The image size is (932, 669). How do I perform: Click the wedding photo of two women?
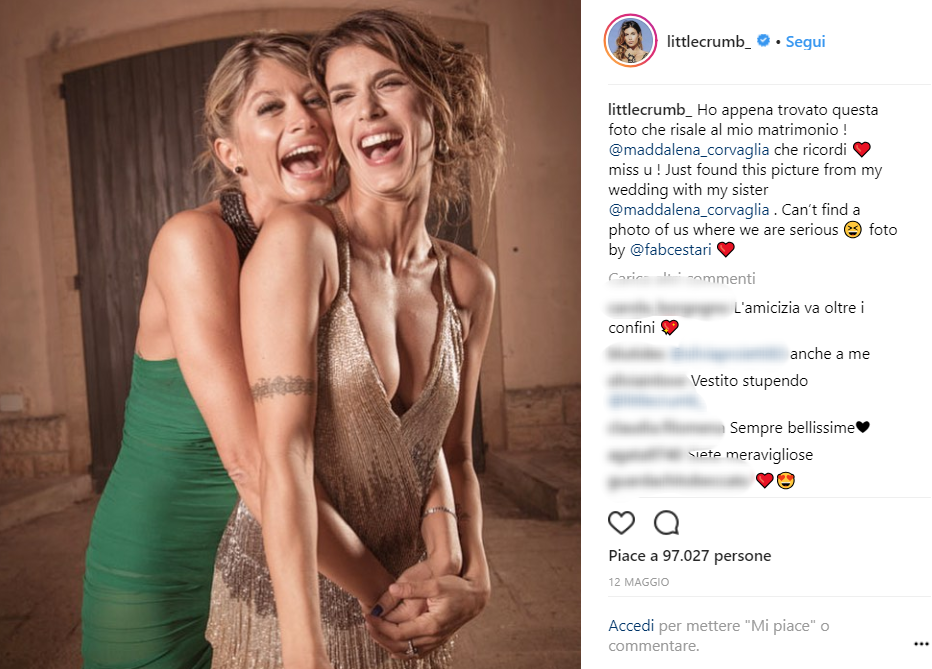(x=290, y=334)
